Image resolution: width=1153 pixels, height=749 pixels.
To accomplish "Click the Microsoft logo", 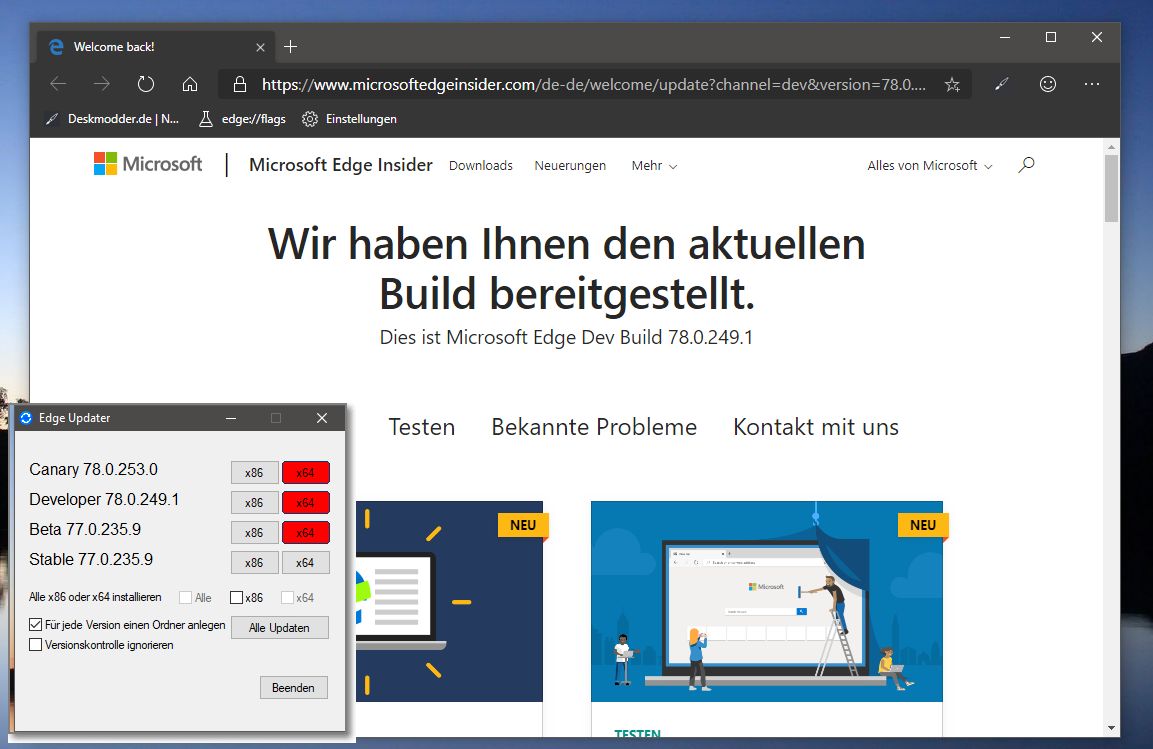I will pyautogui.click(x=148, y=164).
